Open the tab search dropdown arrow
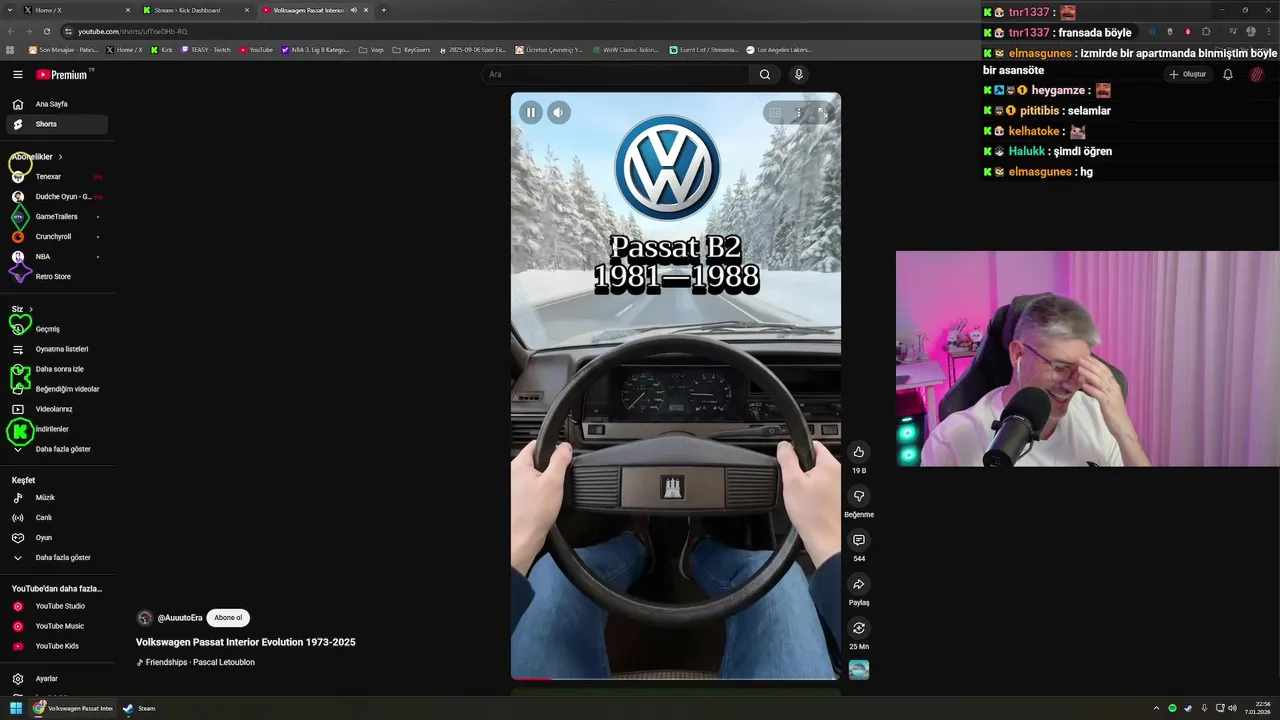The image size is (1280, 720). pyautogui.click(x=10, y=10)
